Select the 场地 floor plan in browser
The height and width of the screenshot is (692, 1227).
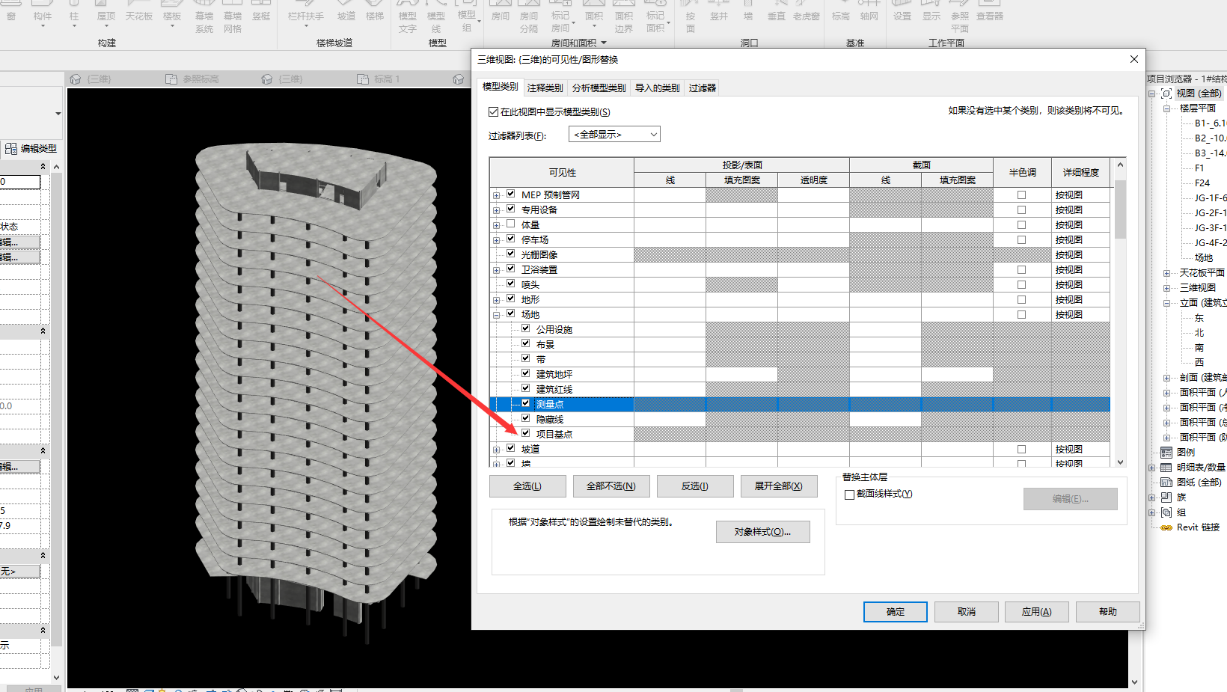click(1203, 257)
